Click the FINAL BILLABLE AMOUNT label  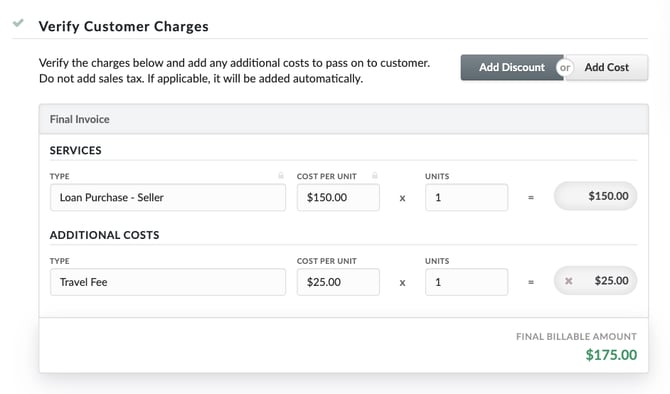click(x=576, y=337)
